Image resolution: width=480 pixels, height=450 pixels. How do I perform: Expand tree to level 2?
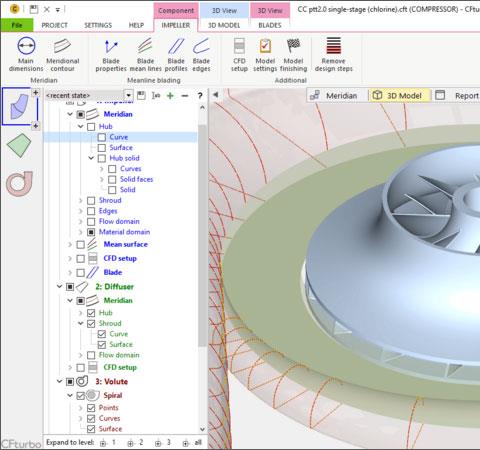pos(135,443)
